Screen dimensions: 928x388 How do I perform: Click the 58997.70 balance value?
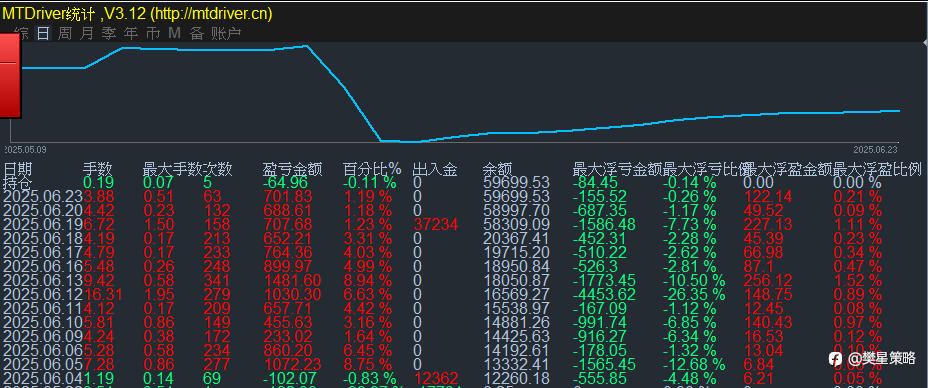tap(517, 210)
